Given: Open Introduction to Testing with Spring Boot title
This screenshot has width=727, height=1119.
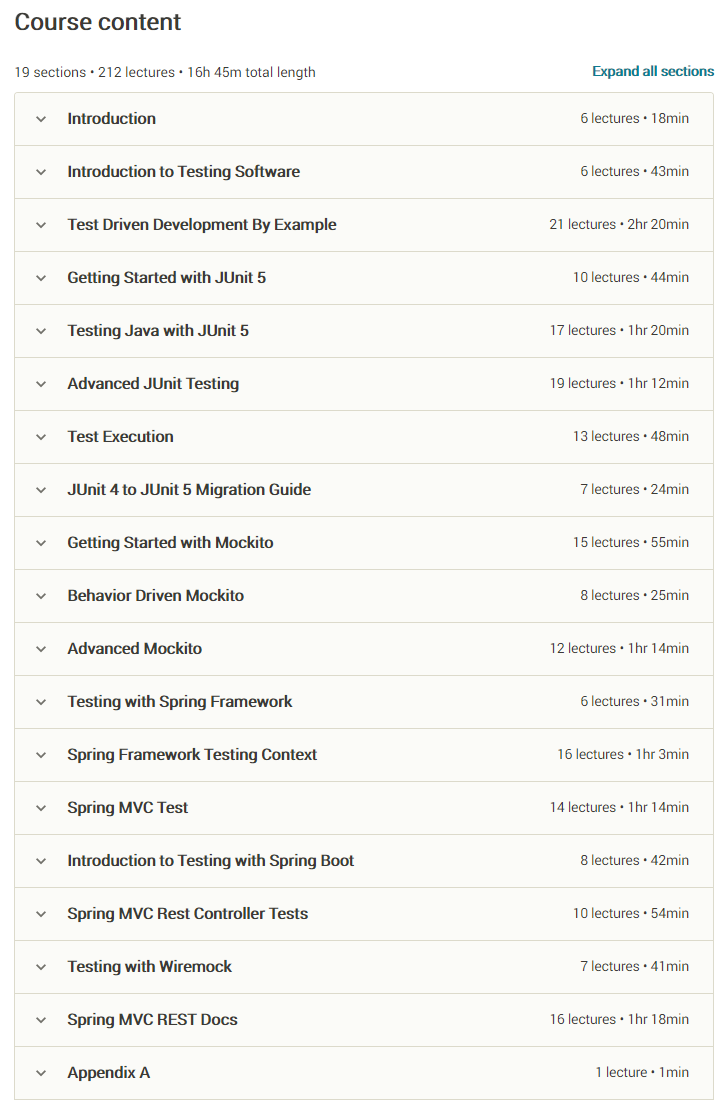Looking at the screenshot, I should 210,861.
